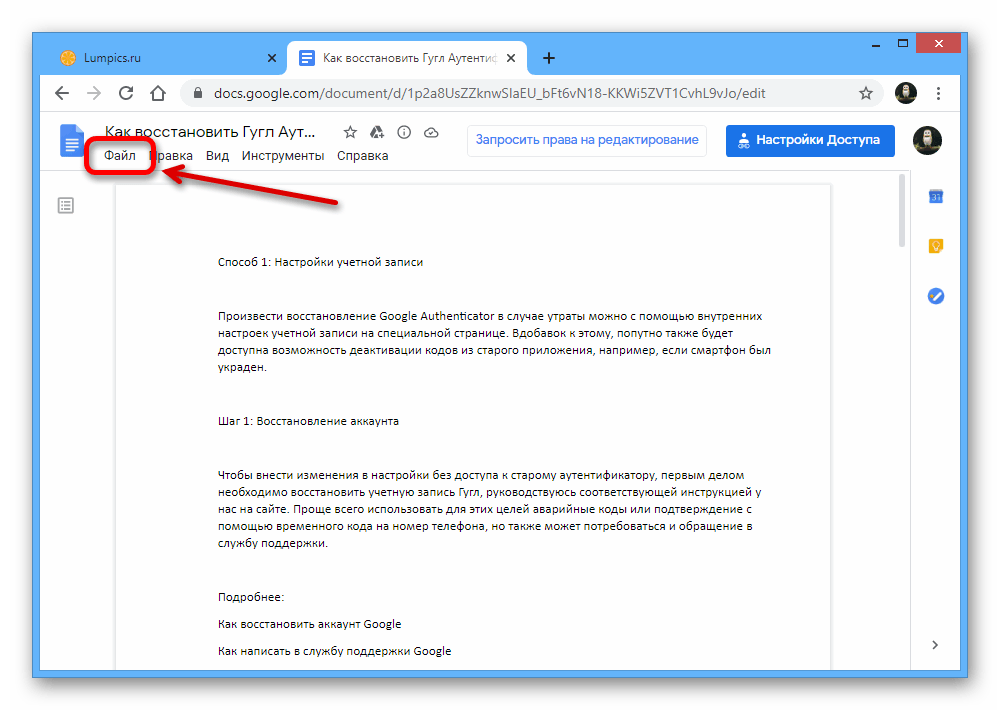Click the add to Drive icon

[377, 132]
